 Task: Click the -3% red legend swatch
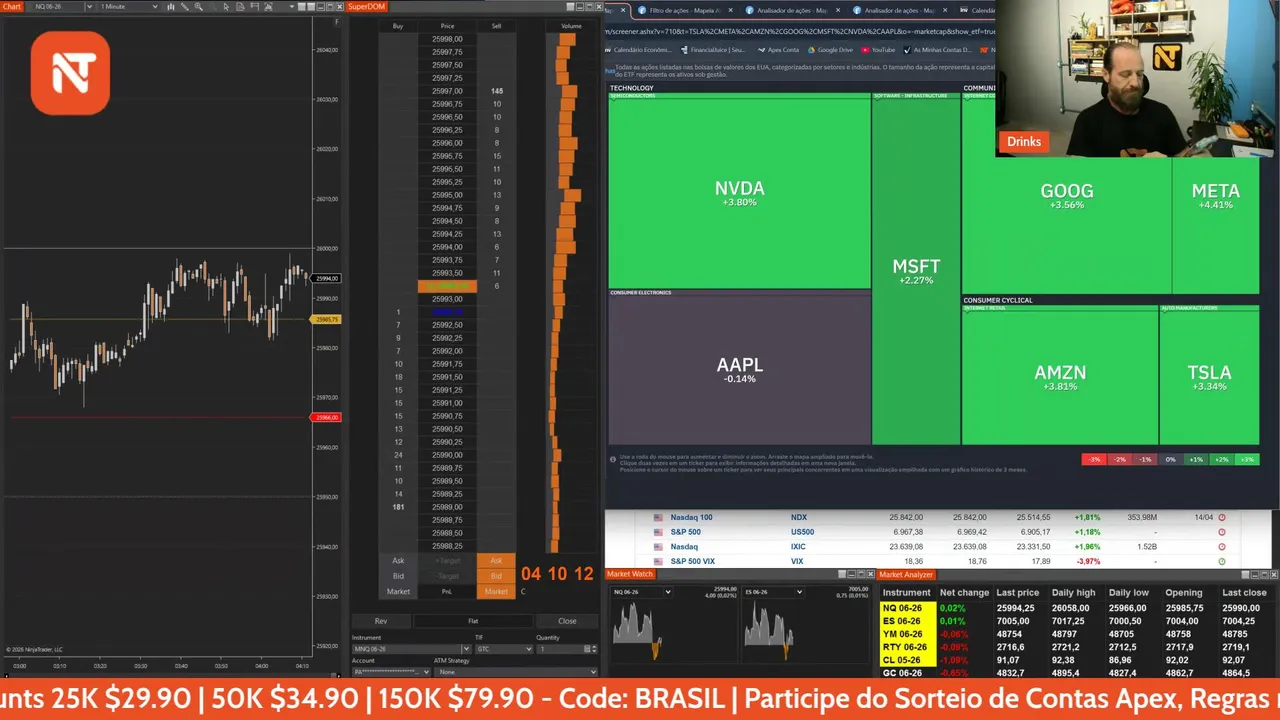coord(1094,459)
